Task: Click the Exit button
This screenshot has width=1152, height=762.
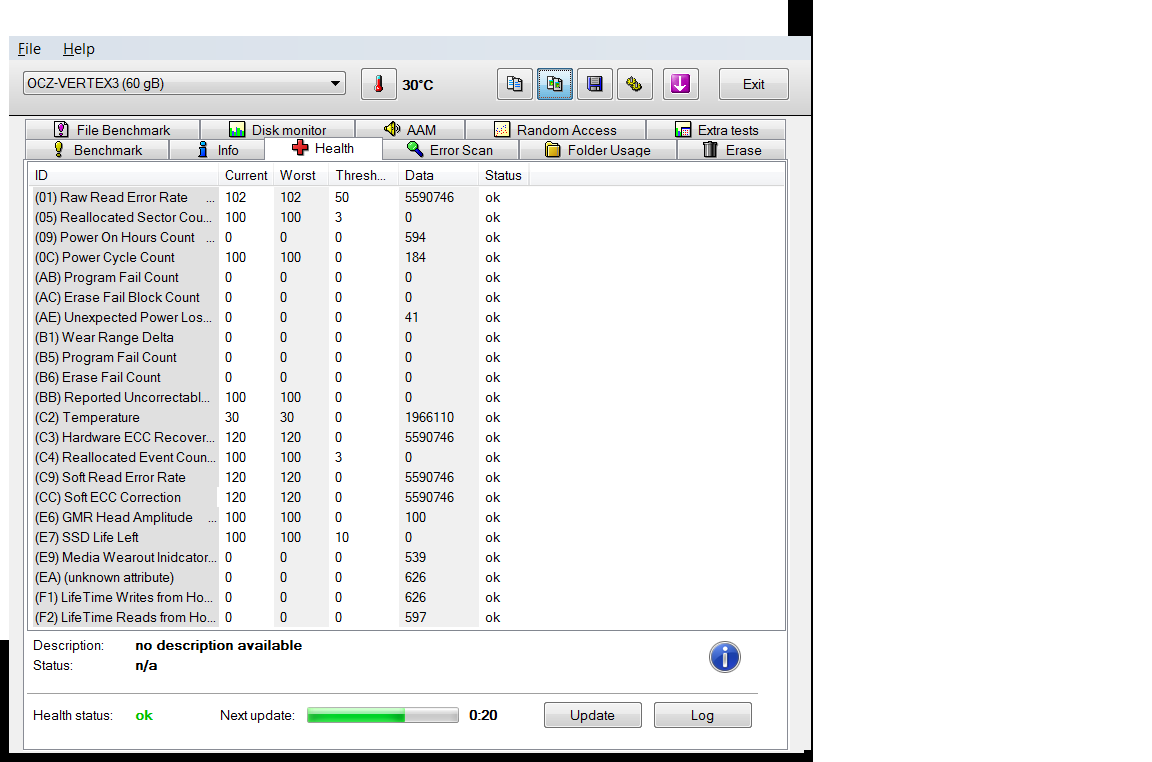Action: pos(753,85)
